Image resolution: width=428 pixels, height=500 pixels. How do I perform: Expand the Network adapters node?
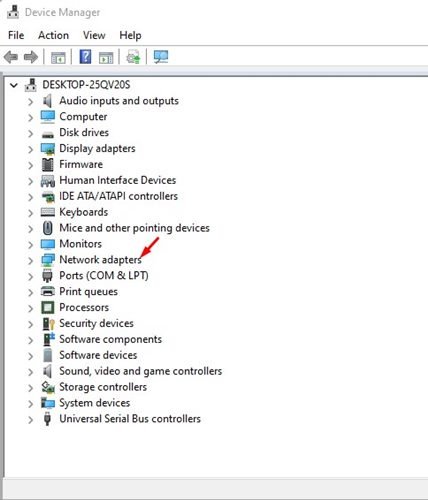pos(30,260)
